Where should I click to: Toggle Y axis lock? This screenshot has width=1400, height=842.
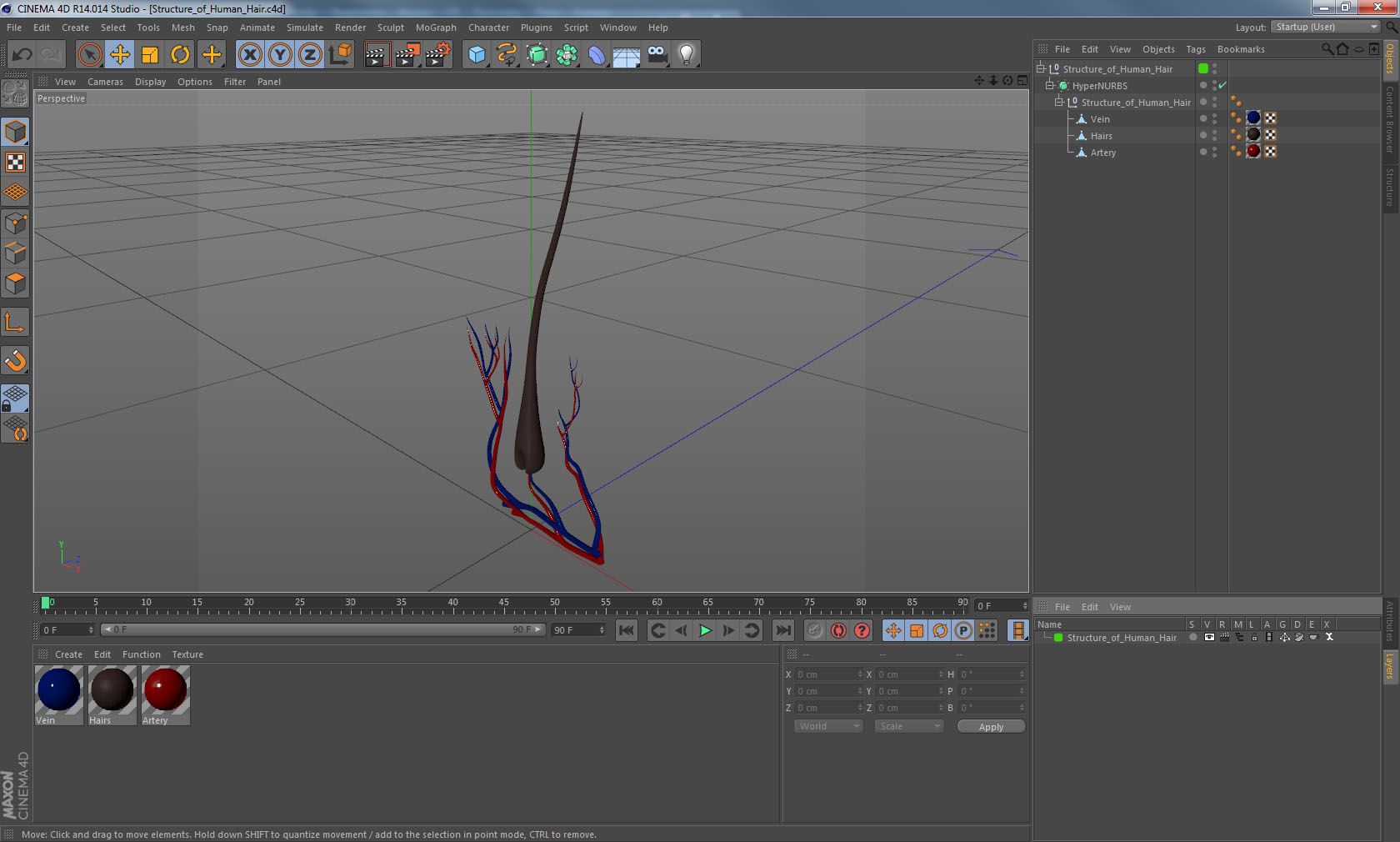(280, 55)
